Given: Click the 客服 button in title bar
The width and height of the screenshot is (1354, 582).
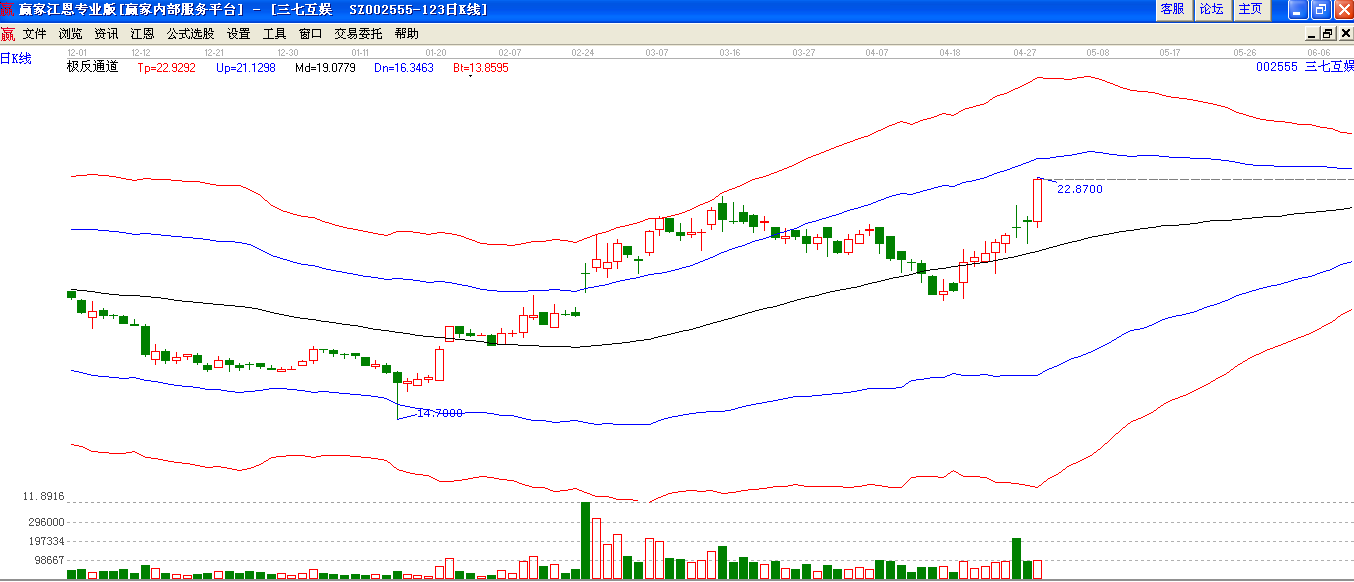Looking at the screenshot, I should [1172, 9].
